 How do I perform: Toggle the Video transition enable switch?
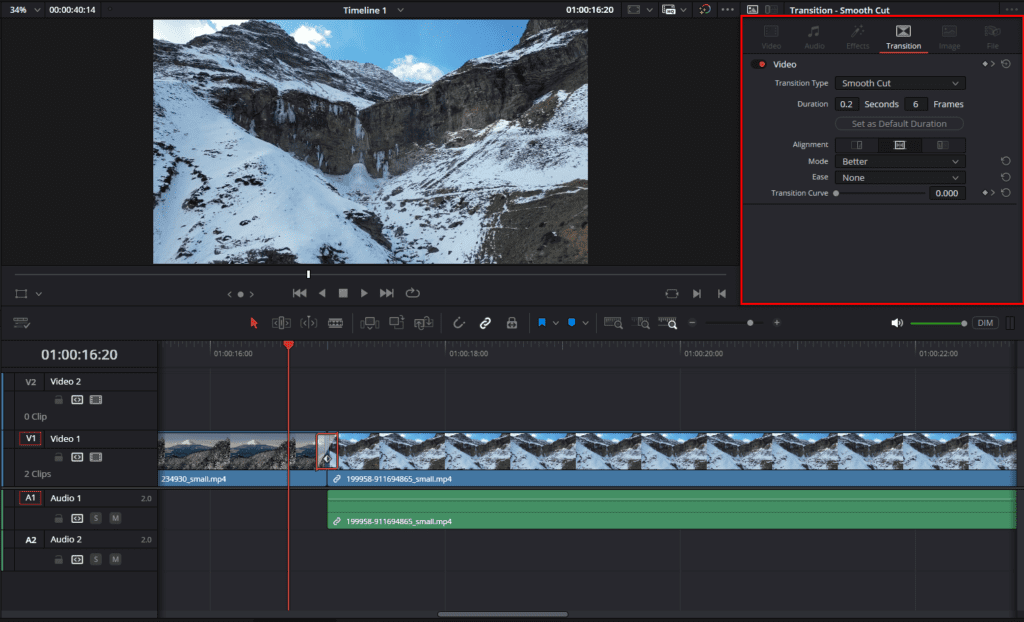pos(759,64)
